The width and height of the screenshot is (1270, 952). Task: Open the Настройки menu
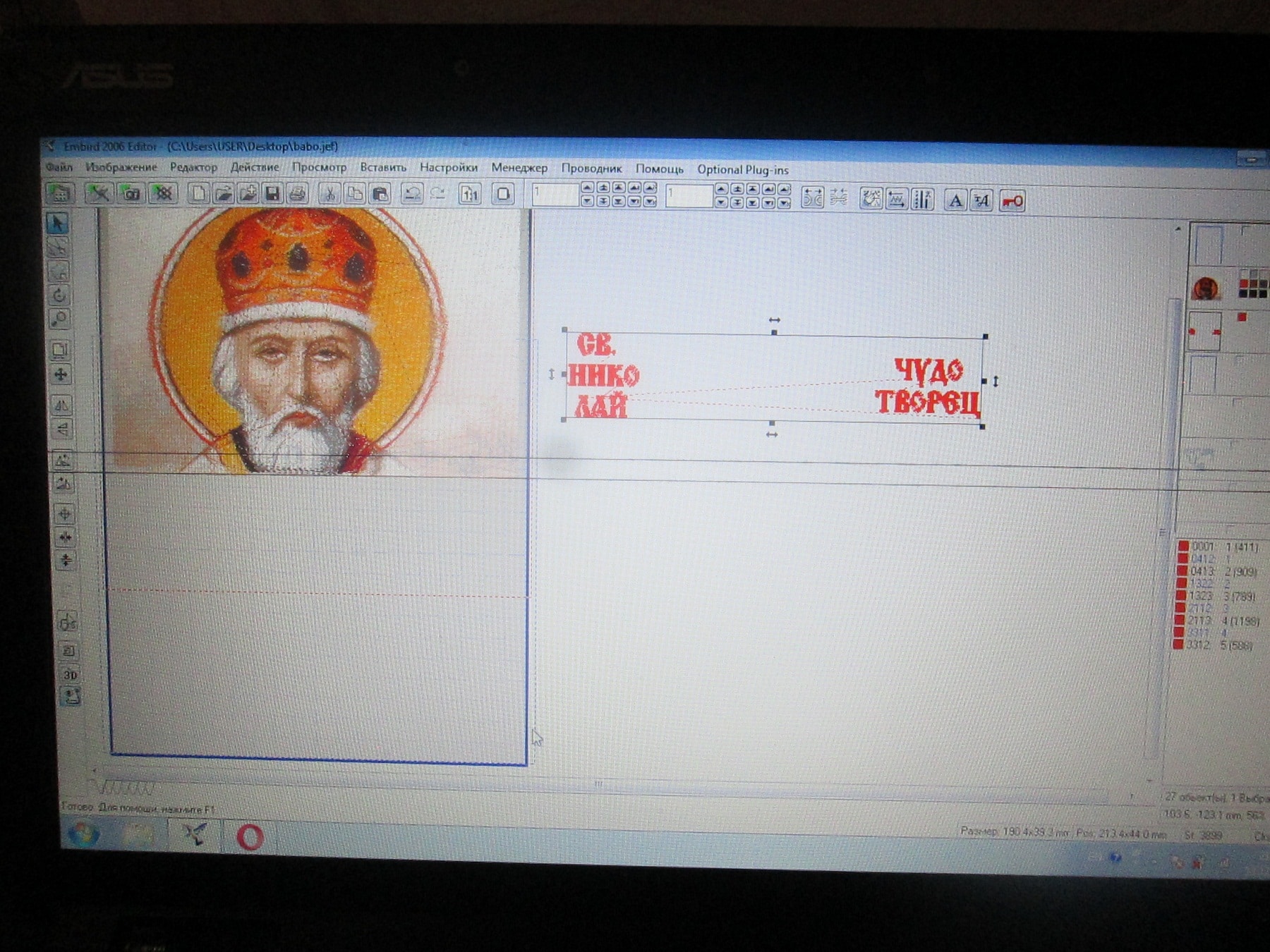[x=449, y=168]
